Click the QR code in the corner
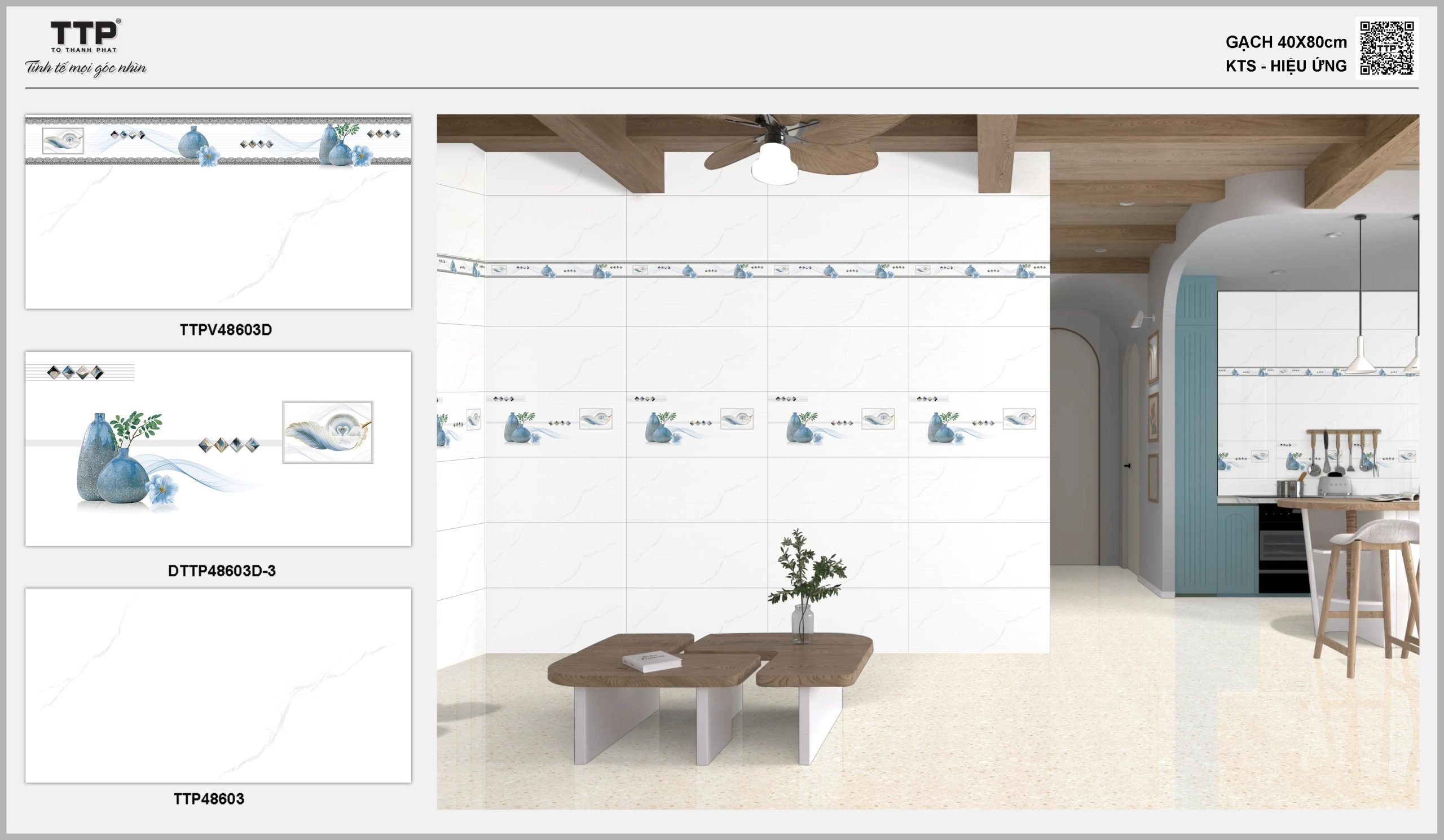This screenshot has width=1444, height=840. click(1386, 47)
